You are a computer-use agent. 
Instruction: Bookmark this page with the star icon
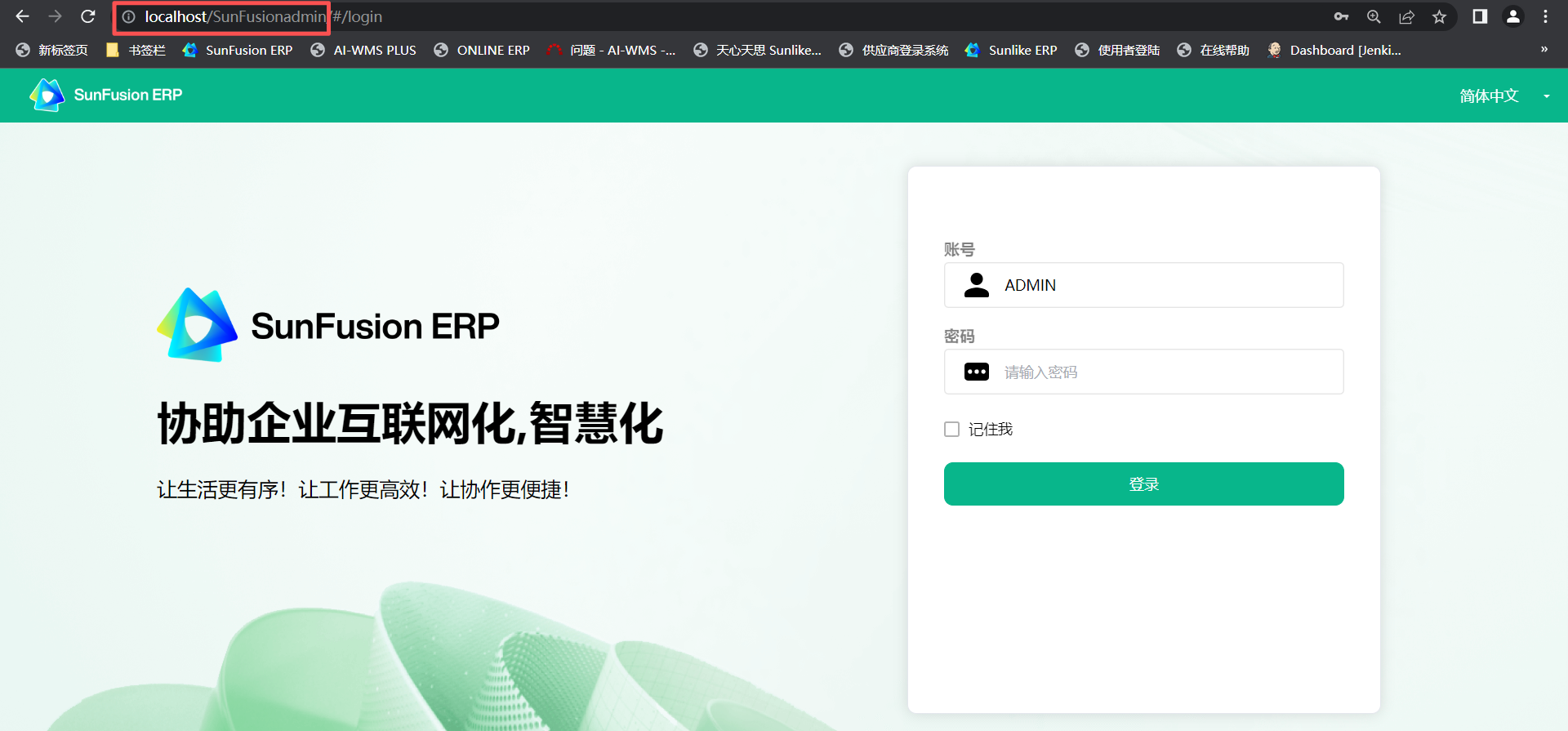1439,16
